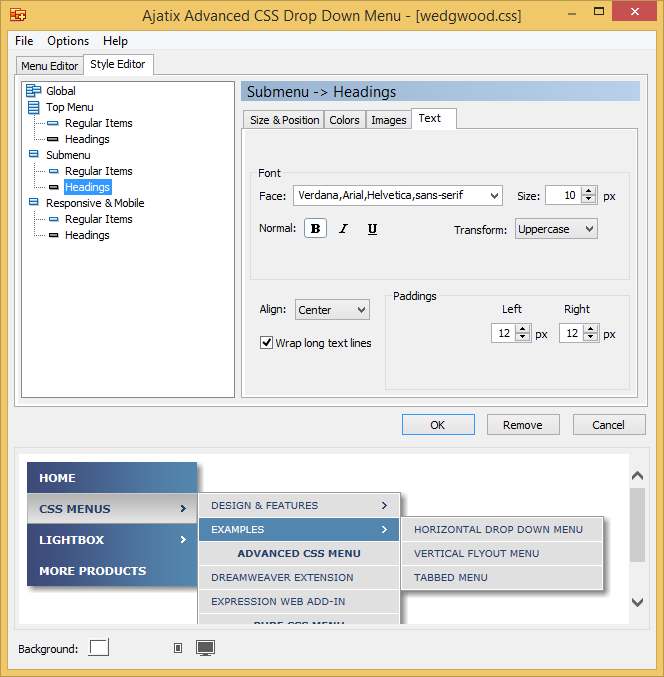
Task: Select the Style Editor tab
Action: pos(118,64)
